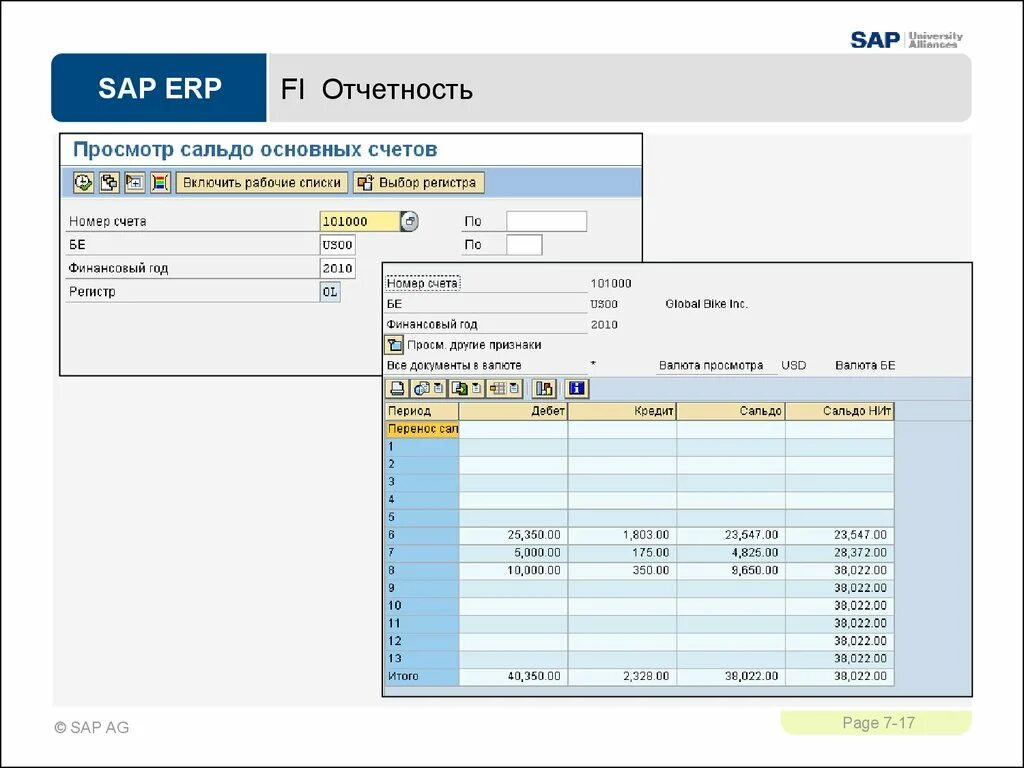
Task: Click total debit 40,350.00
Action: point(513,676)
